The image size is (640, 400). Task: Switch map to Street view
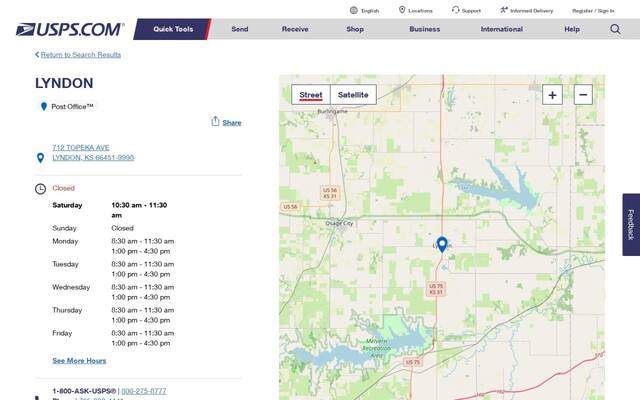click(x=311, y=95)
